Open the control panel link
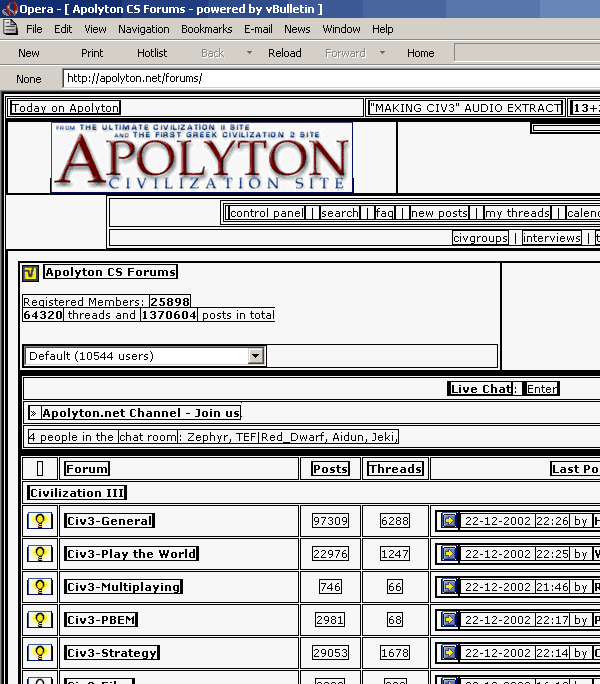 point(266,213)
